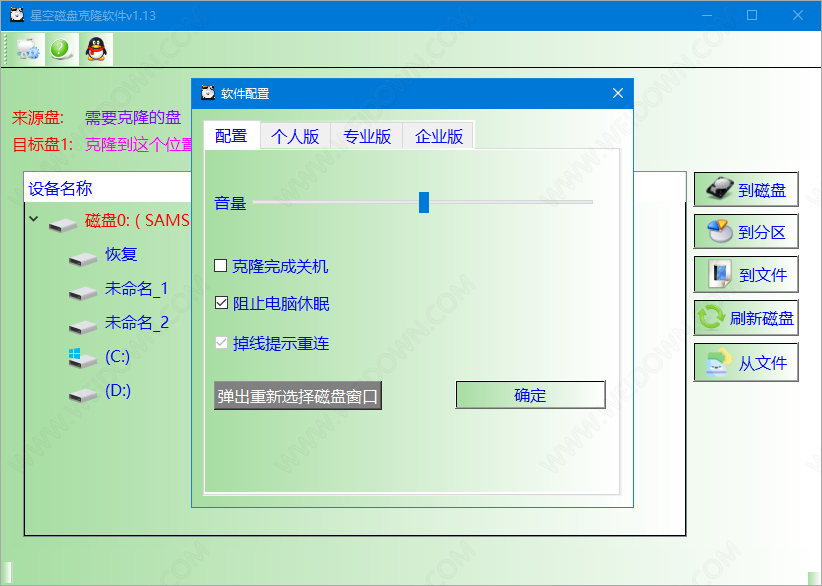Click the 刷新磁盘 refresh disks button

(745, 318)
